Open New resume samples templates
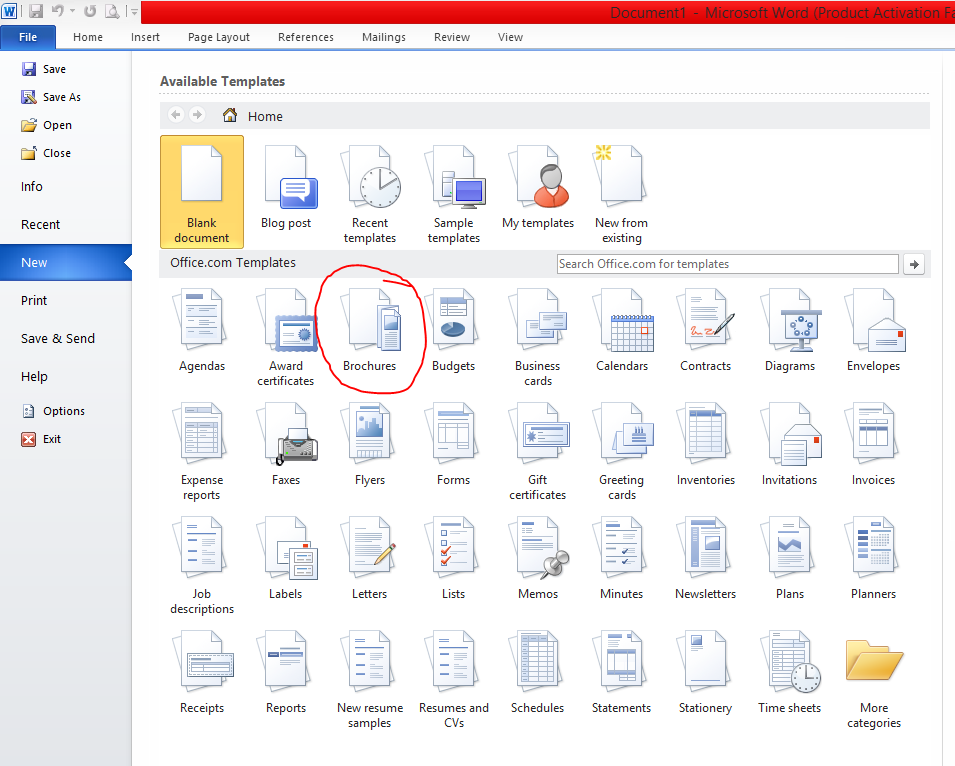Viewport: 955px width, 766px height. click(x=370, y=680)
